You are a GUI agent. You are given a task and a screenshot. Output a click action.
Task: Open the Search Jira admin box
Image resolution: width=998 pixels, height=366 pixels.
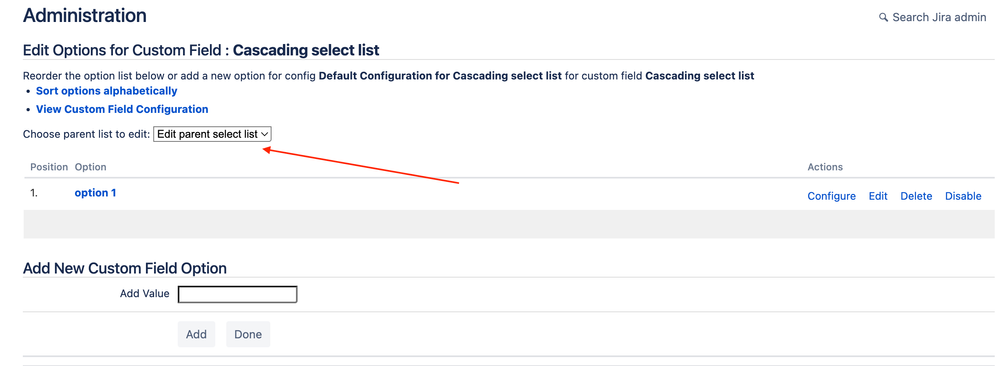933,17
